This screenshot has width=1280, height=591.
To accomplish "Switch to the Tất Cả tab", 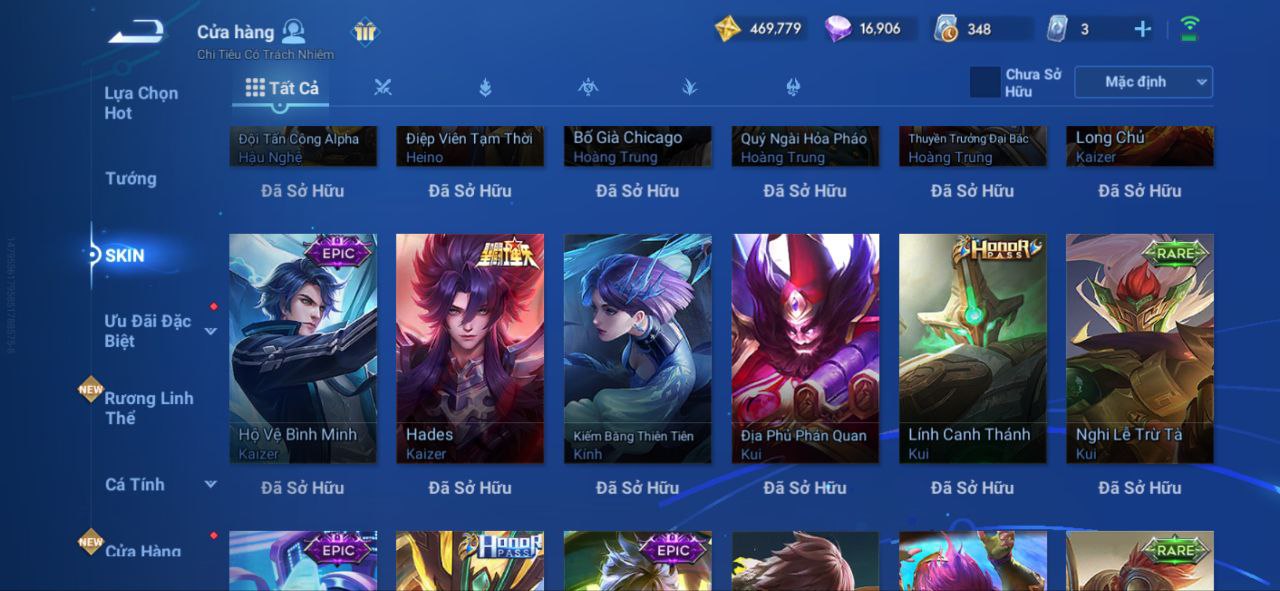I will tap(281, 88).
